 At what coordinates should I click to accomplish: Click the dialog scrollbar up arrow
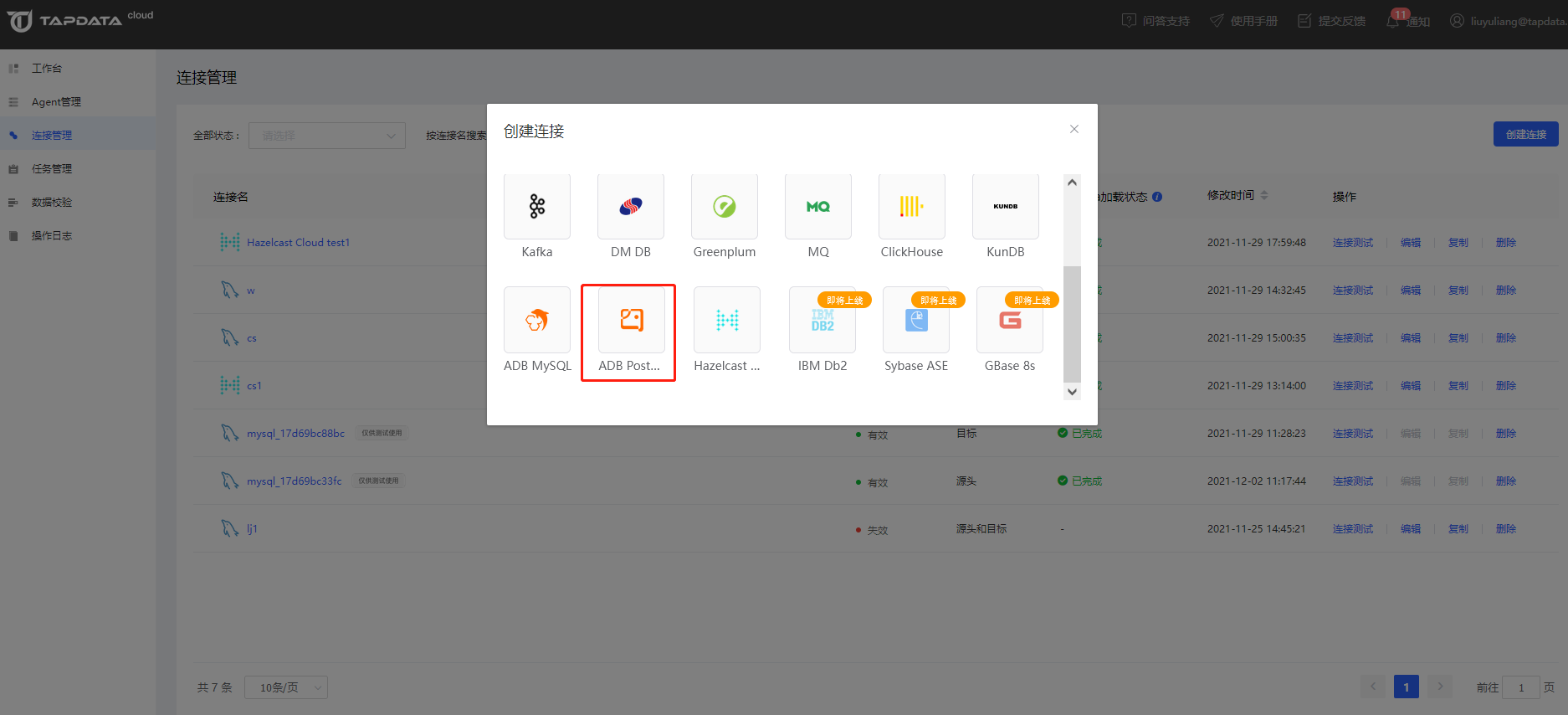1072,183
